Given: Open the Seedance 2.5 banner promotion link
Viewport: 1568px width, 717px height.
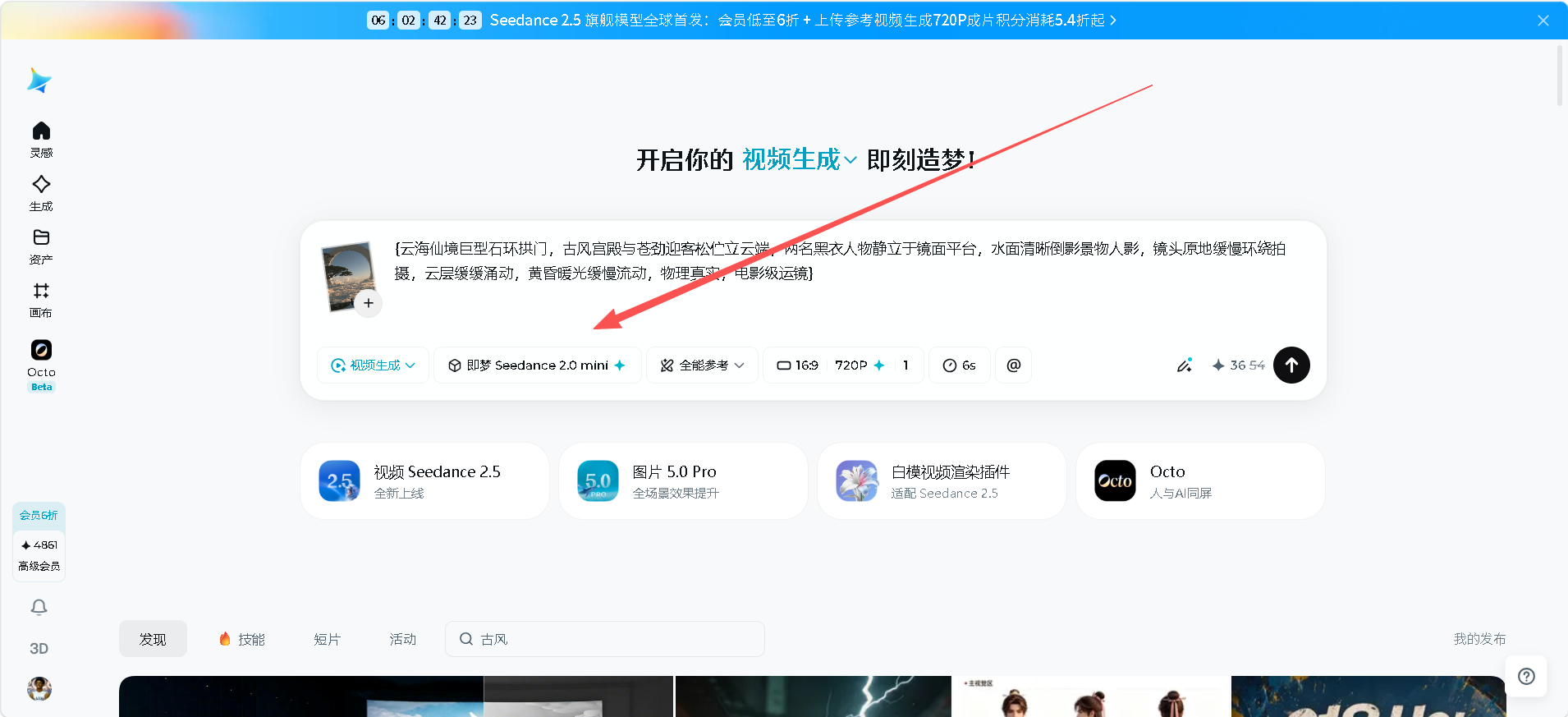Looking at the screenshot, I should pyautogui.click(x=803, y=20).
